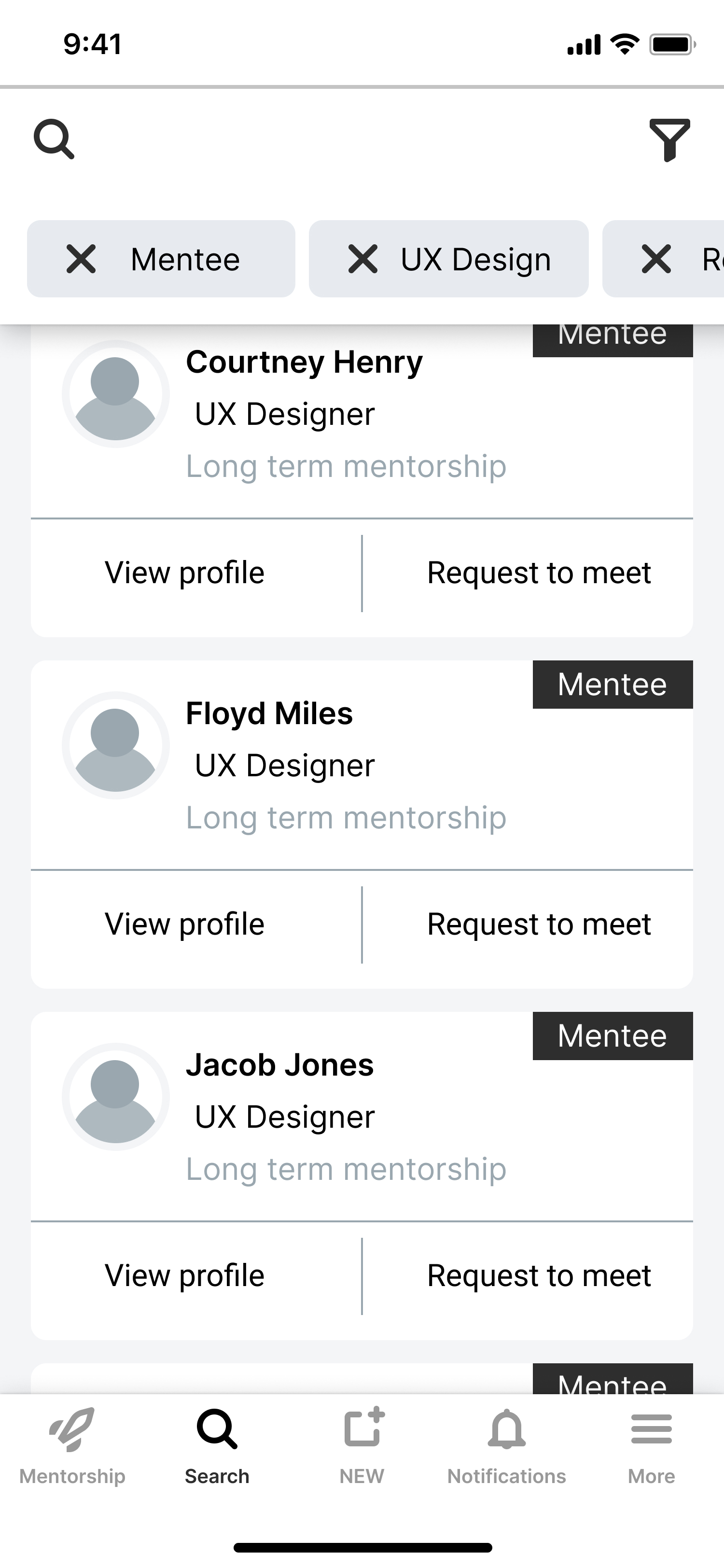This screenshot has width=724, height=1568.
Task: View profile of Courtney Henry
Action: [x=185, y=573]
